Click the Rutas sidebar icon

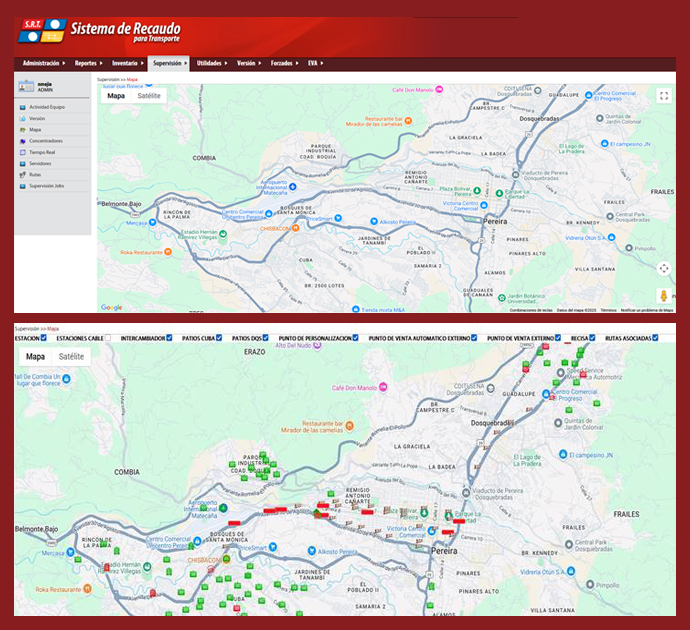tap(22, 174)
